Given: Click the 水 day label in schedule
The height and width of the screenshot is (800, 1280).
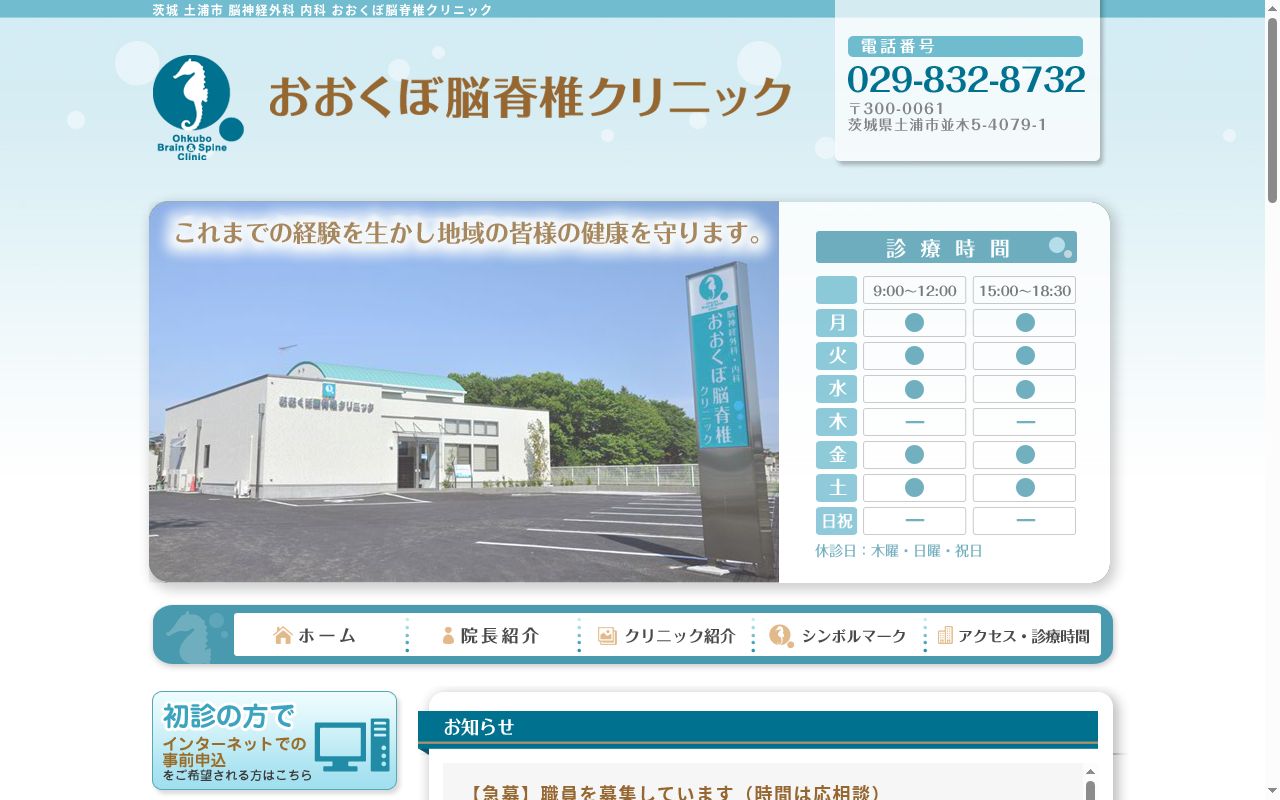Looking at the screenshot, I should (x=836, y=389).
